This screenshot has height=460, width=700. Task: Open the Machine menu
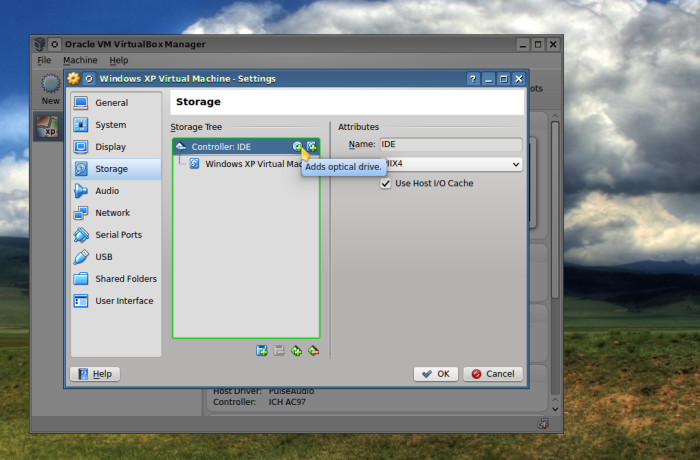[x=80, y=60]
